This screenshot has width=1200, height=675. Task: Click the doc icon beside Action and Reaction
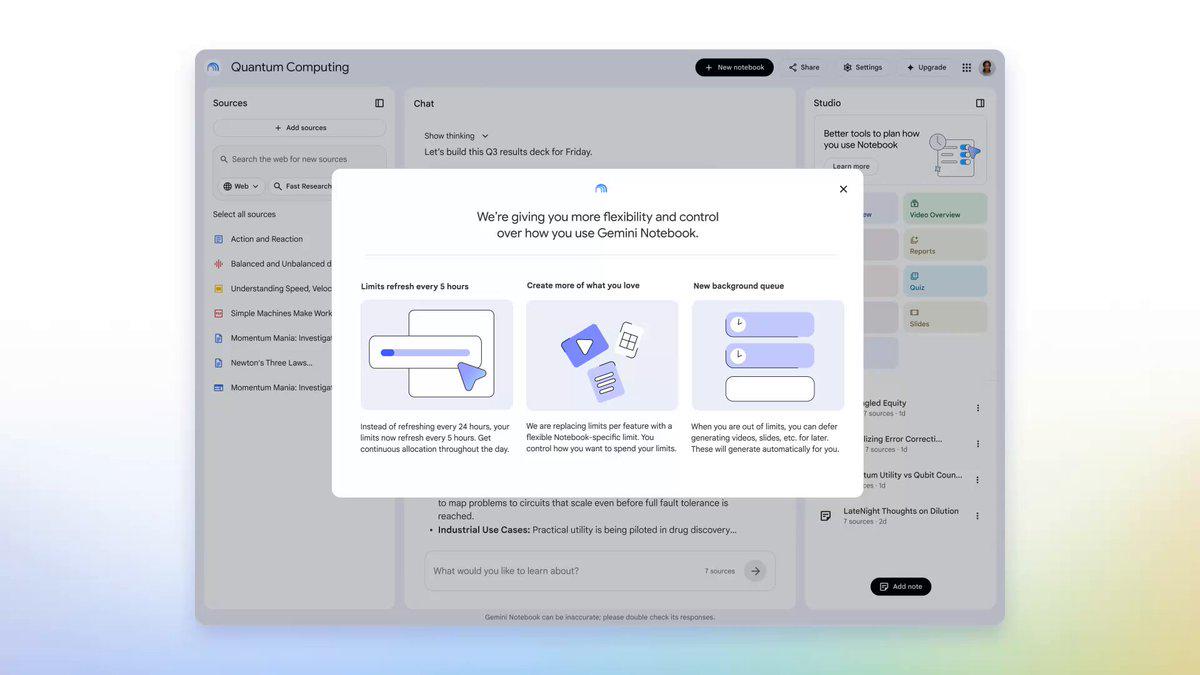click(218, 239)
